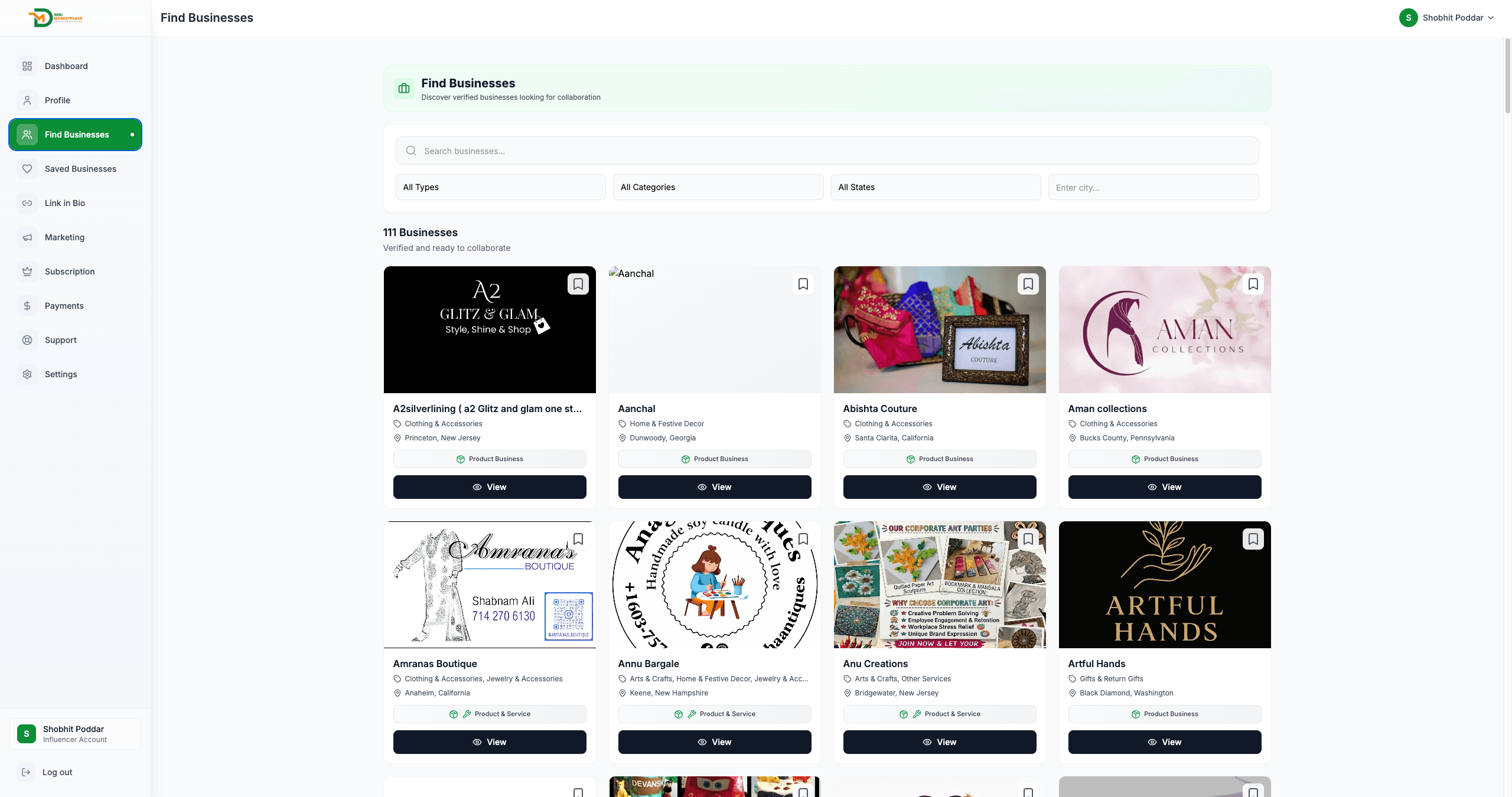The width and height of the screenshot is (1512, 797).
Task: Open the Aman Collections logo thumbnail
Action: pos(1165,329)
